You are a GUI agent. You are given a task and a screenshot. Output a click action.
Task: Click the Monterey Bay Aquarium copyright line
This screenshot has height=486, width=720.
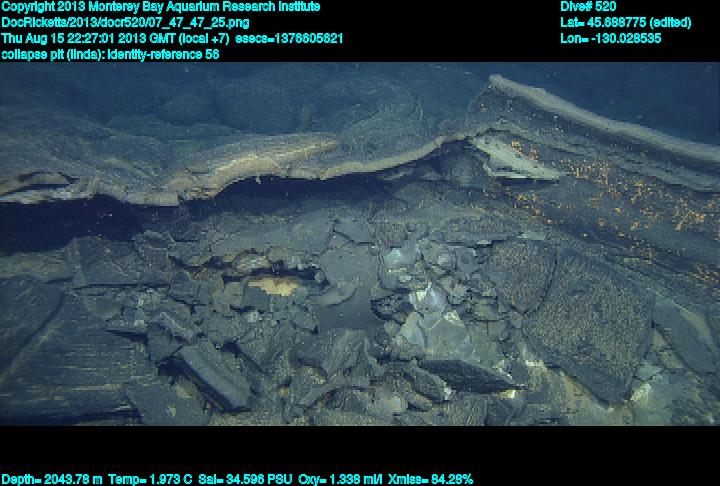[161, 7]
